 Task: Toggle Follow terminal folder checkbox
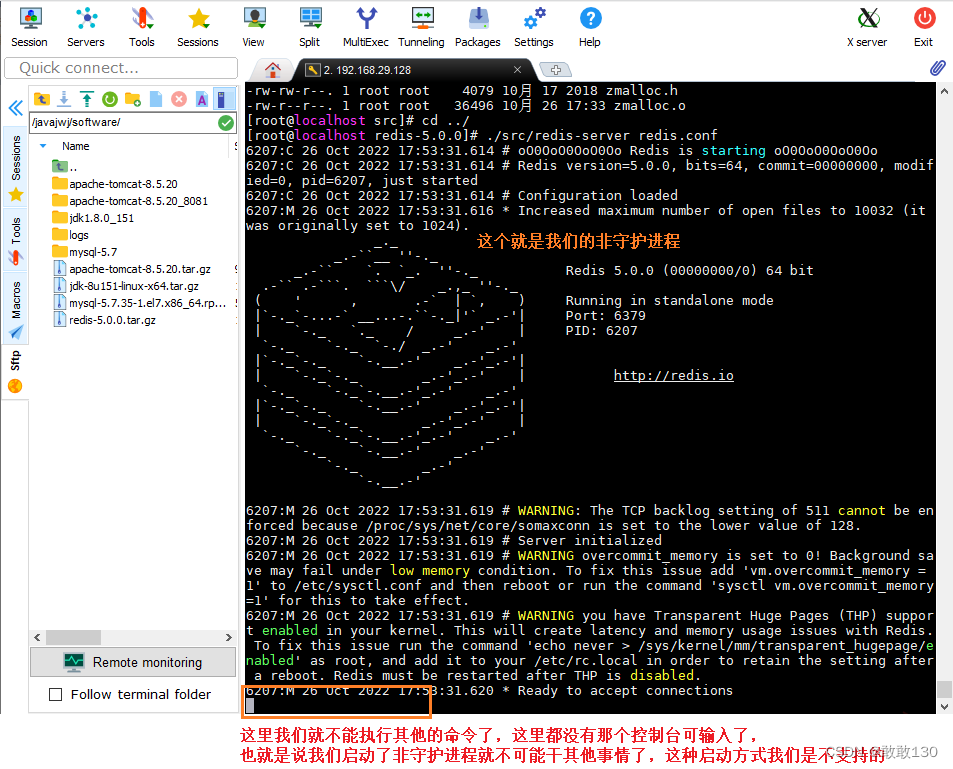point(55,694)
